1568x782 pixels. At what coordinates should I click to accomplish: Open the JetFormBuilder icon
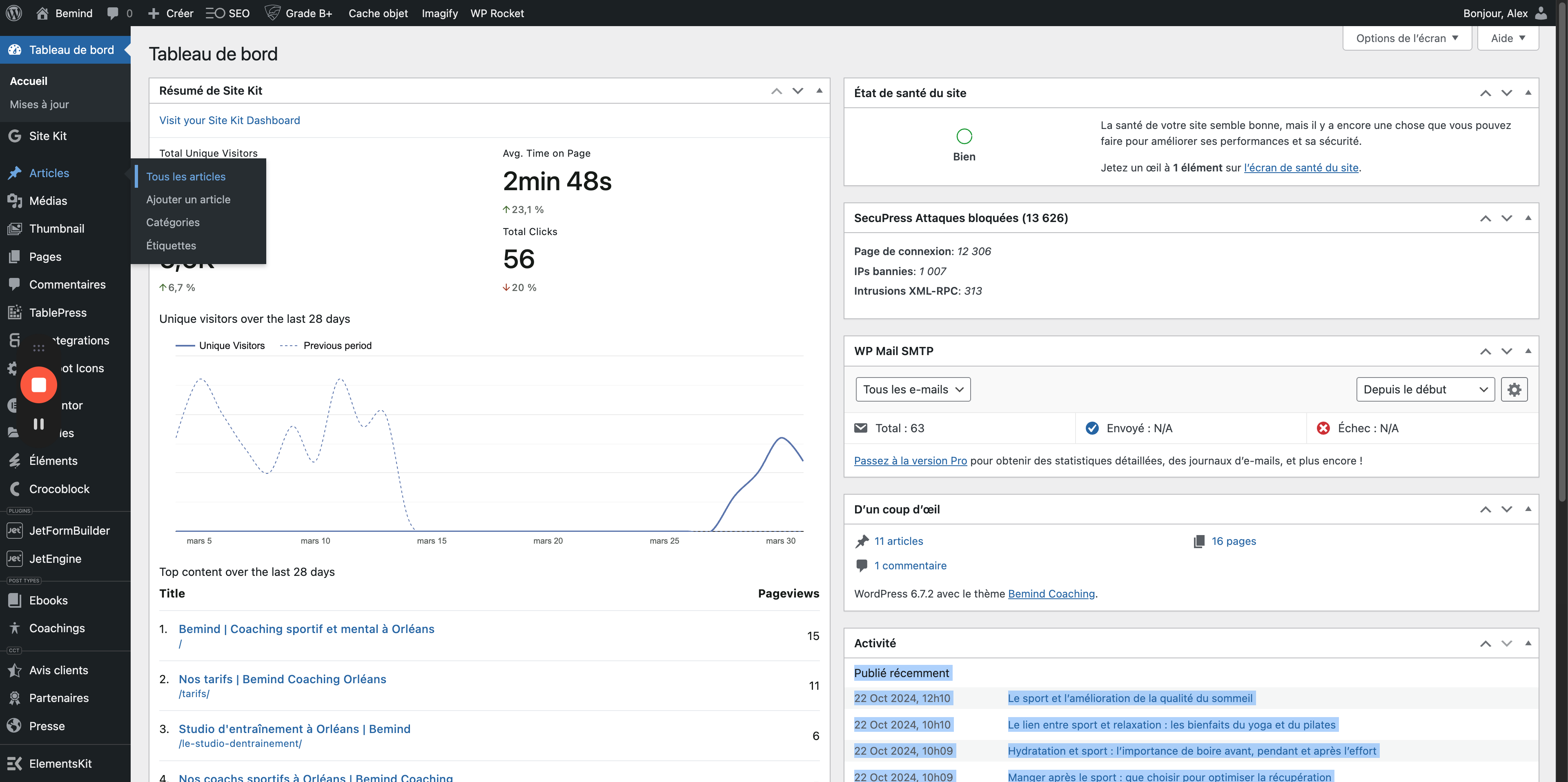pyautogui.click(x=15, y=531)
